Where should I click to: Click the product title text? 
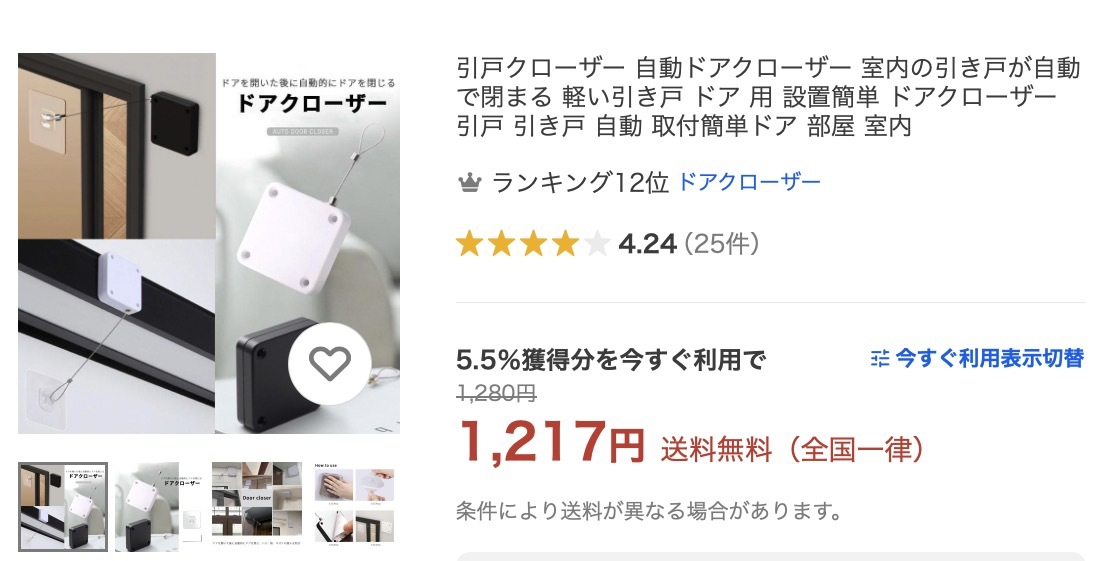768,97
